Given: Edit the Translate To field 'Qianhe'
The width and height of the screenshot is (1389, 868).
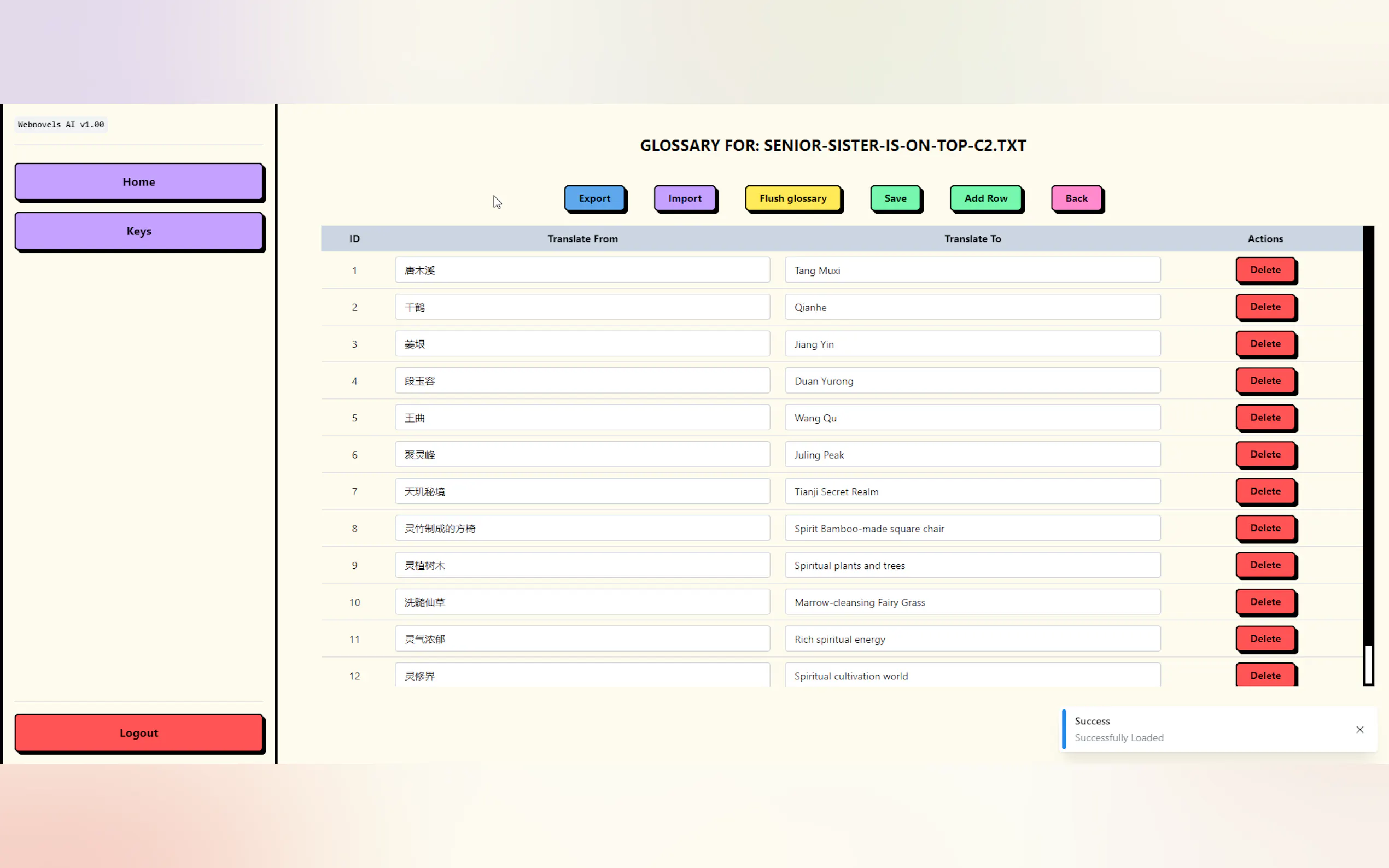Looking at the screenshot, I should click(972, 307).
